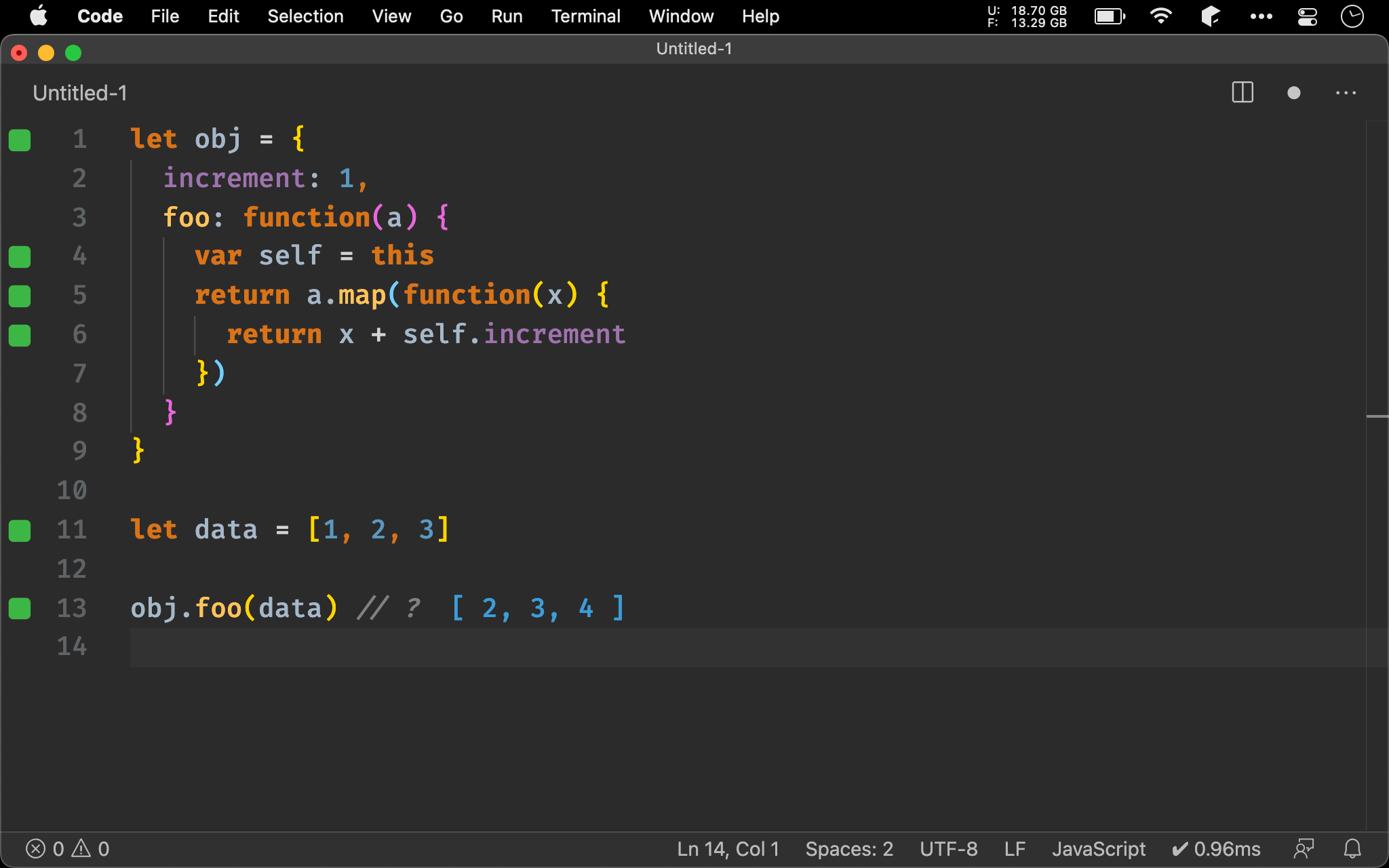Screen dimensions: 1389x868
Task: Open UTF-8 encoding selector
Action: coord(948,848)
